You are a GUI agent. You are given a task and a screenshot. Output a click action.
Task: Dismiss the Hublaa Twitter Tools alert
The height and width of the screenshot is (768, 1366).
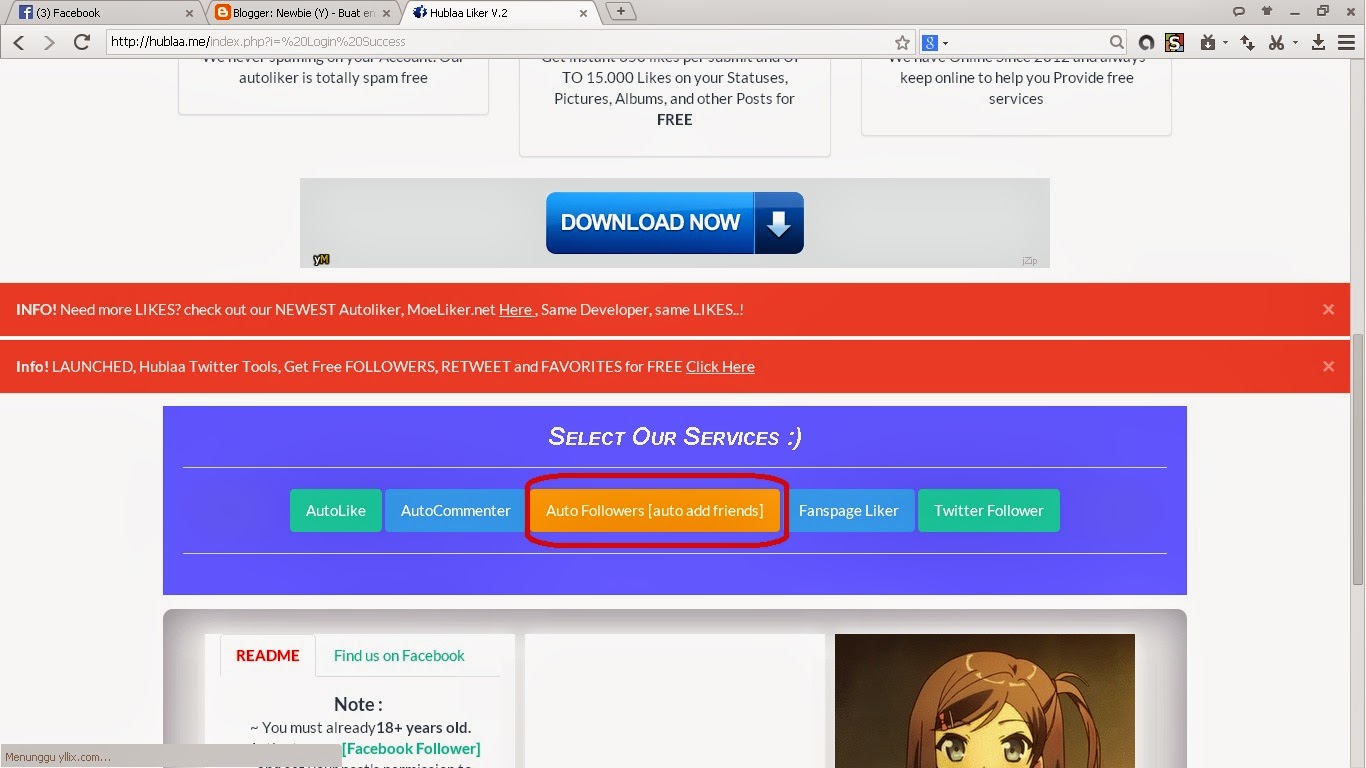1328,367
